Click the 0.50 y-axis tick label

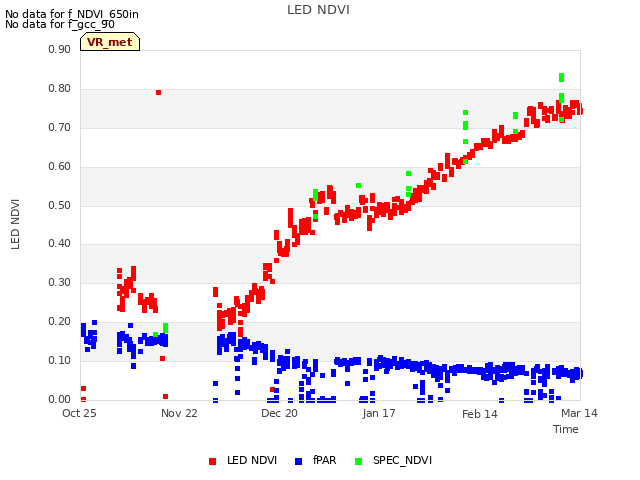click(60, 205)
